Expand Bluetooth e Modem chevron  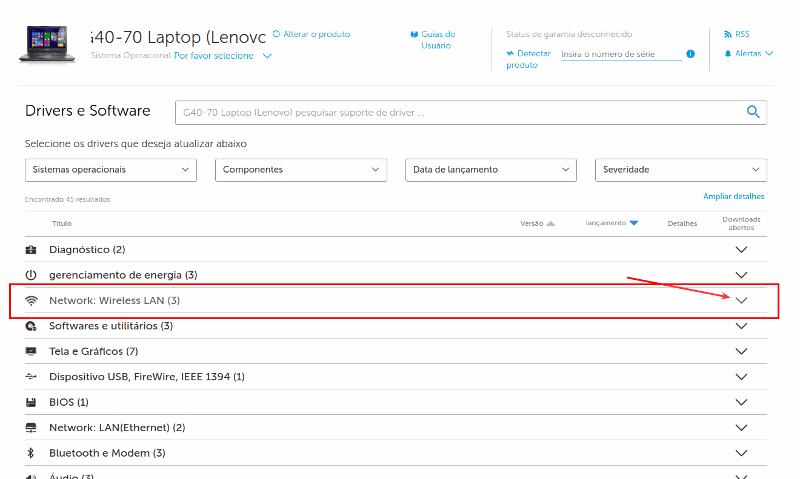(x=741, y=453)
